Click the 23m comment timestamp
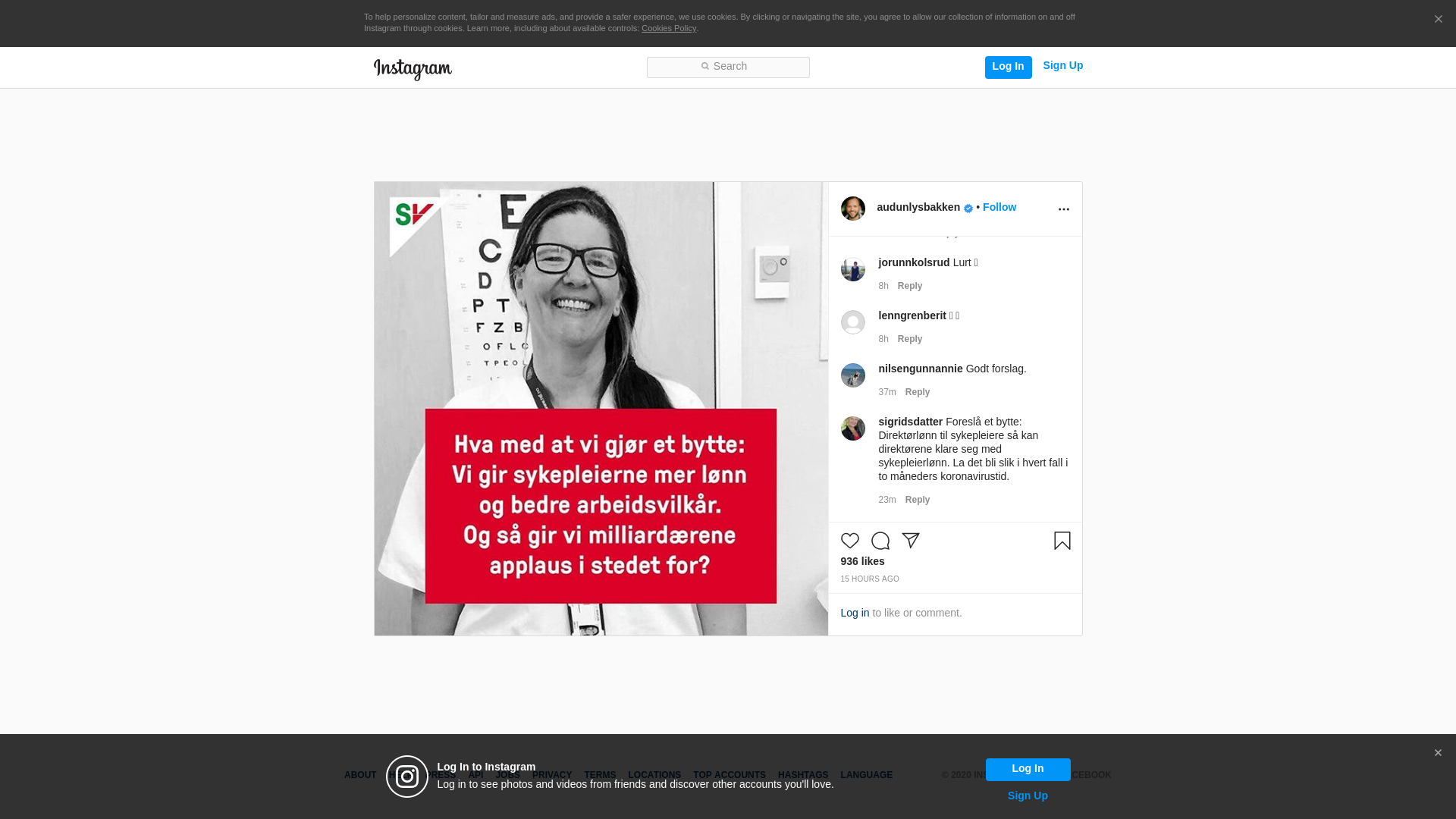Screen dimensions: 1456x819 [887, 500]
